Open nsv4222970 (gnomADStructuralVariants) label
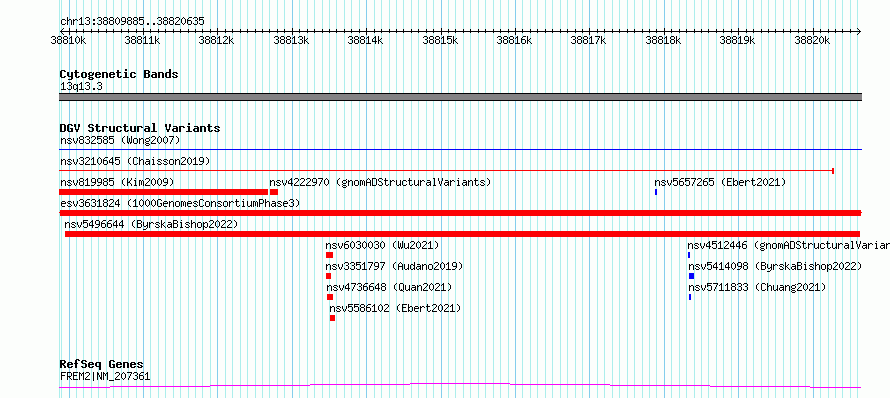890x398 pixels. (x=380, y=182)
